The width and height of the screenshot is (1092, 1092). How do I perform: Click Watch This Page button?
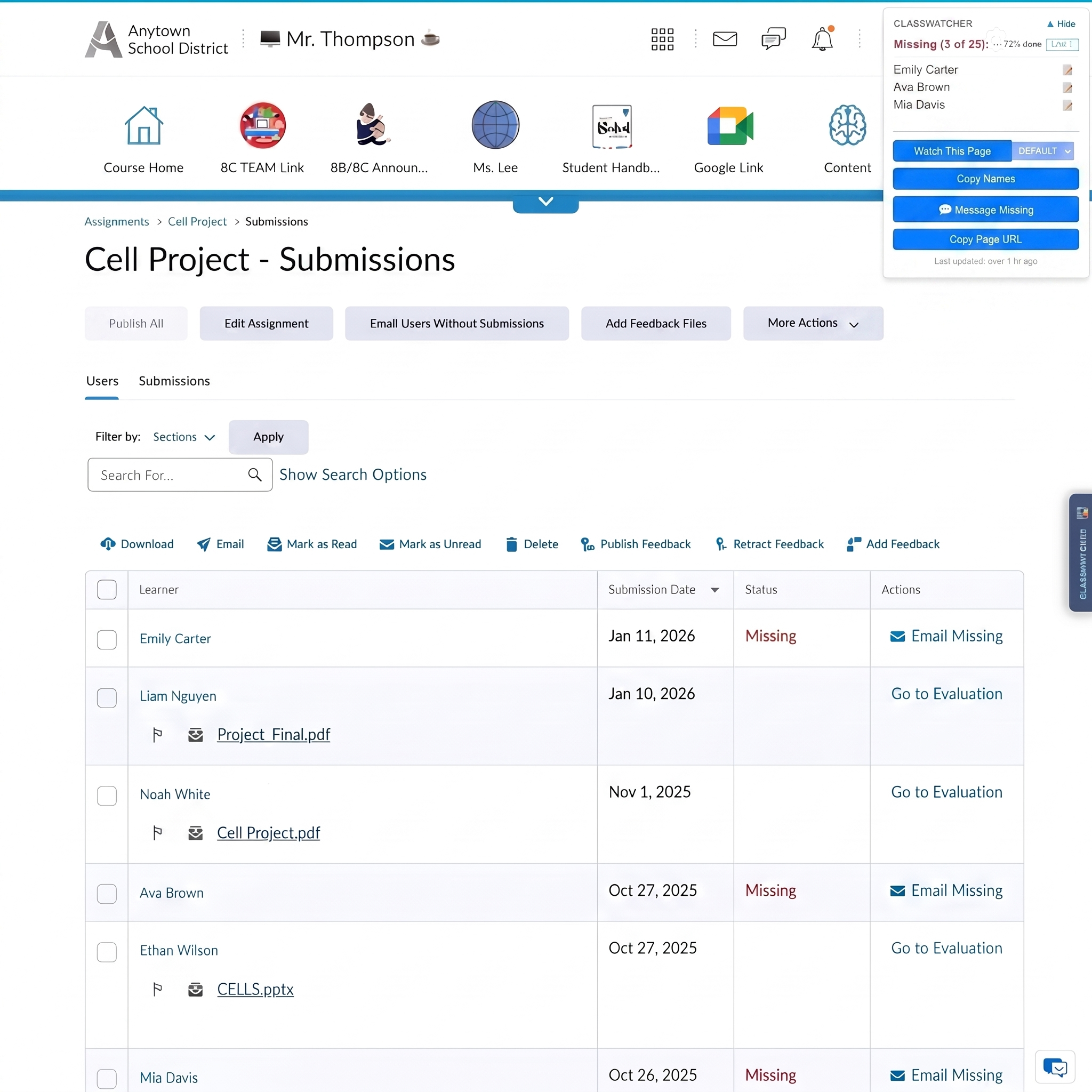tap(952, 151)
